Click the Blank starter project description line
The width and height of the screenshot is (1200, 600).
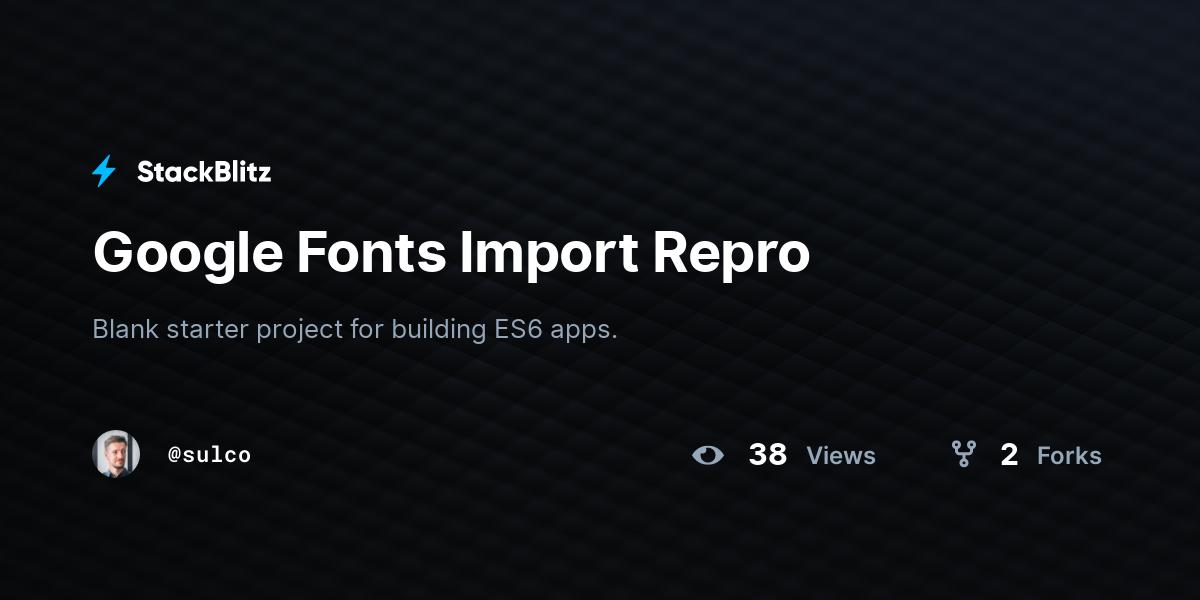(355, 330)
